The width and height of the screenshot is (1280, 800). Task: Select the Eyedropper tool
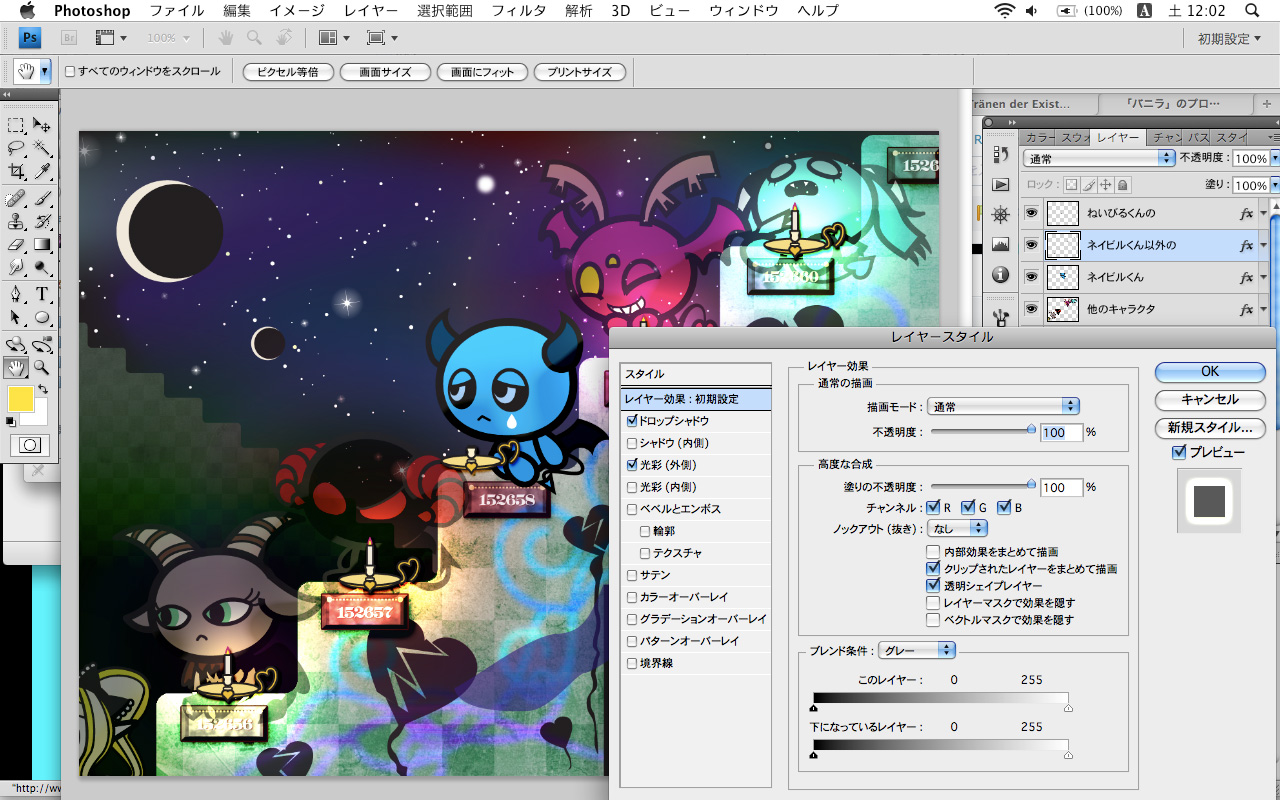click(x=42, y=171)
